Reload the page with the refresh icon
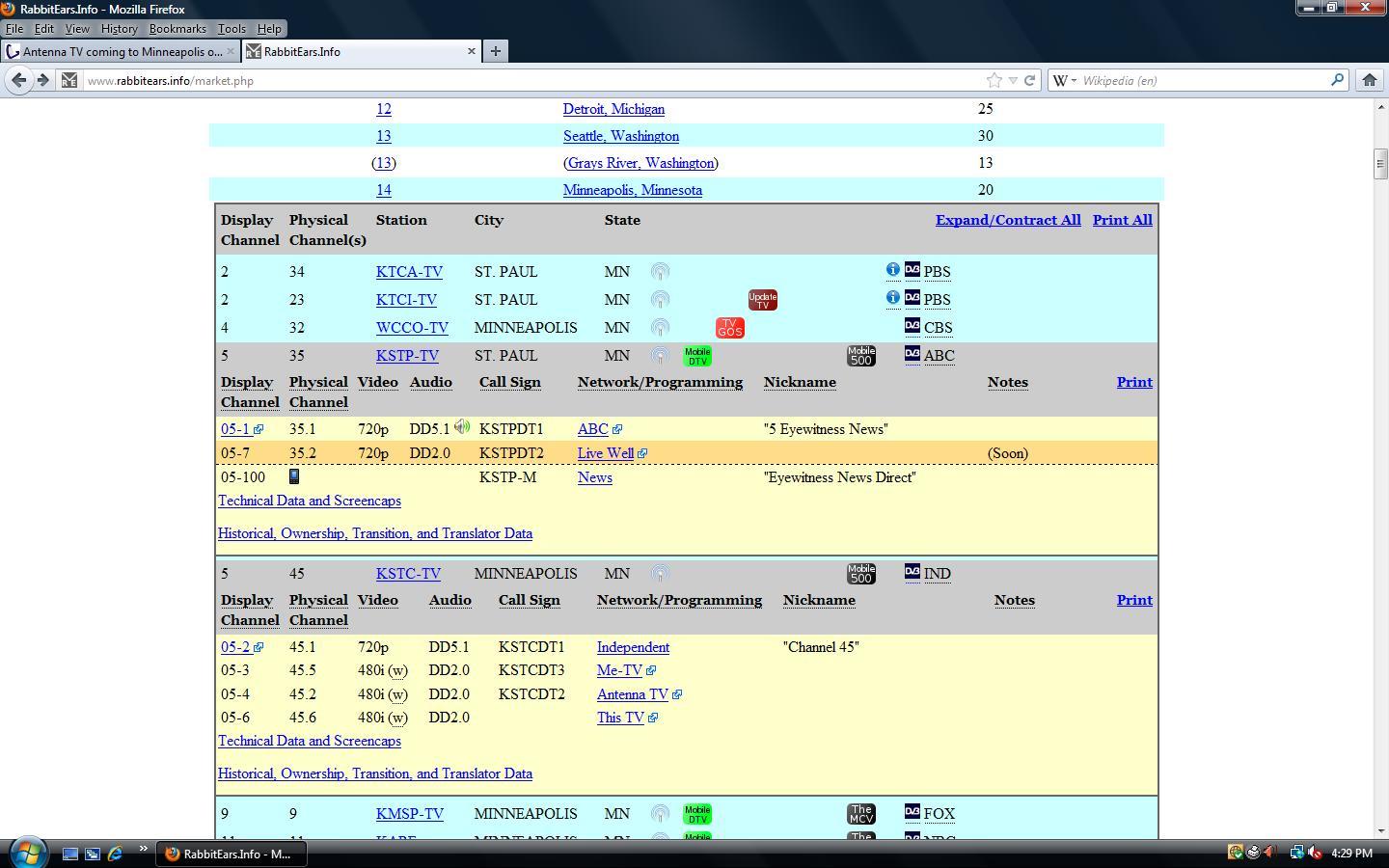The image size is (1389, 868). (x=1029, y=80)
